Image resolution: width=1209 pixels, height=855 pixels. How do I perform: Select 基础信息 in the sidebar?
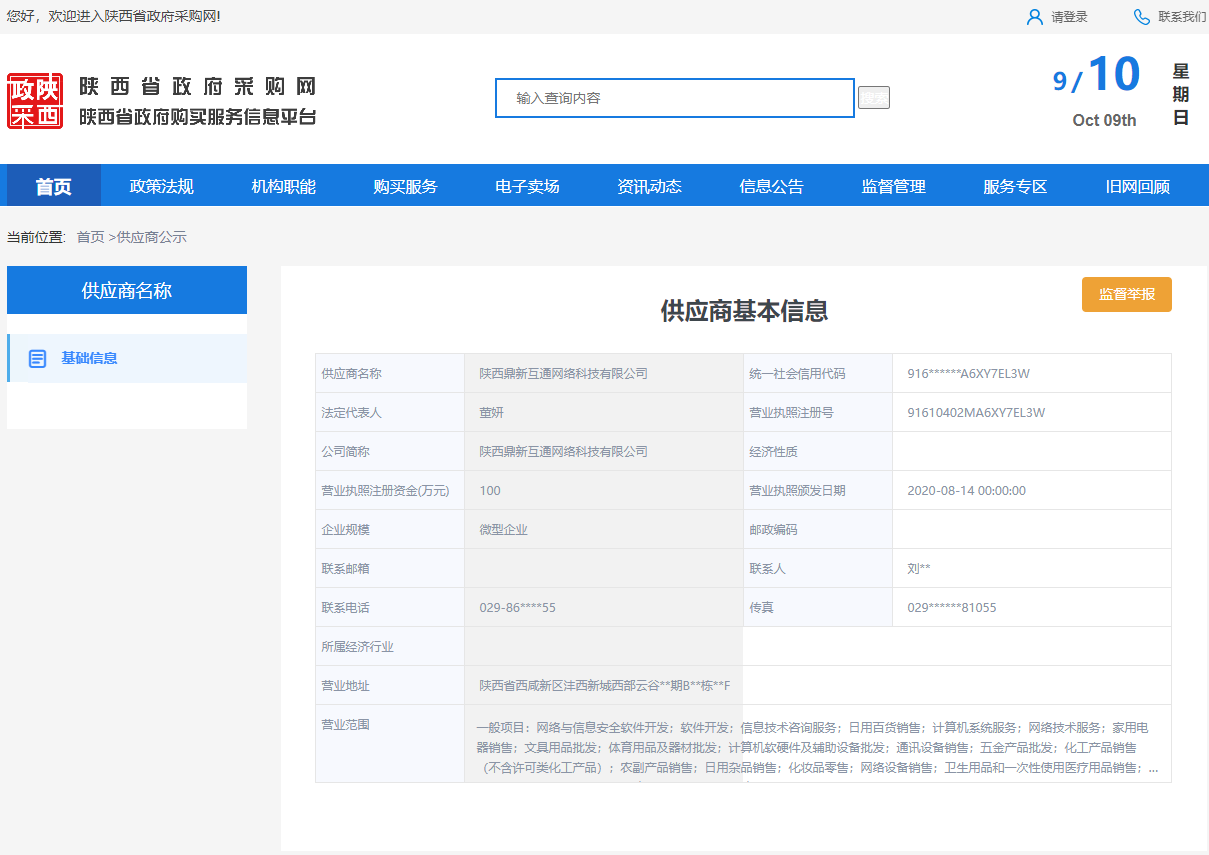click(89, 358)
